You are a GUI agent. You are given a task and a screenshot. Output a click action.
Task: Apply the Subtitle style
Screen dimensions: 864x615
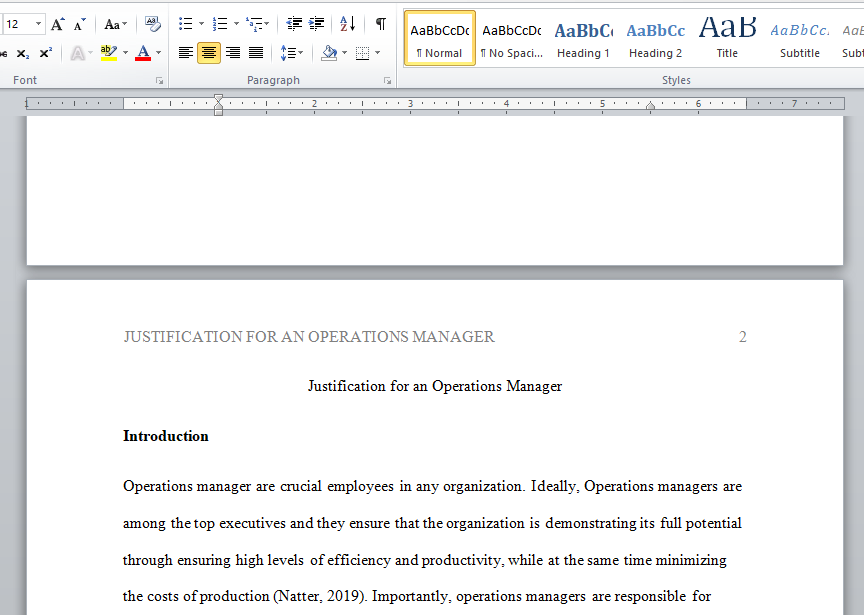point(800,38)
